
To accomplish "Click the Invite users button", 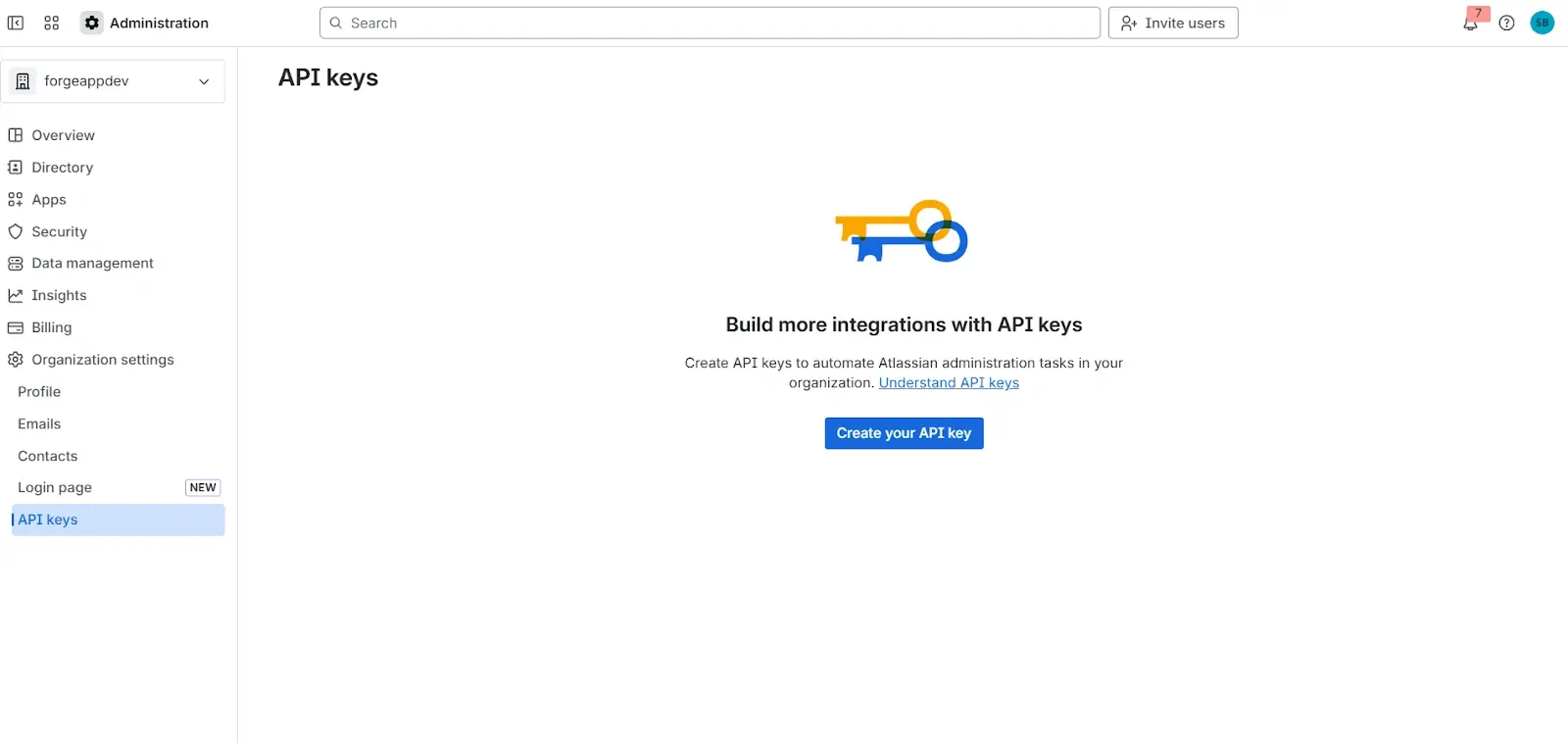I will click(1173, 23).
